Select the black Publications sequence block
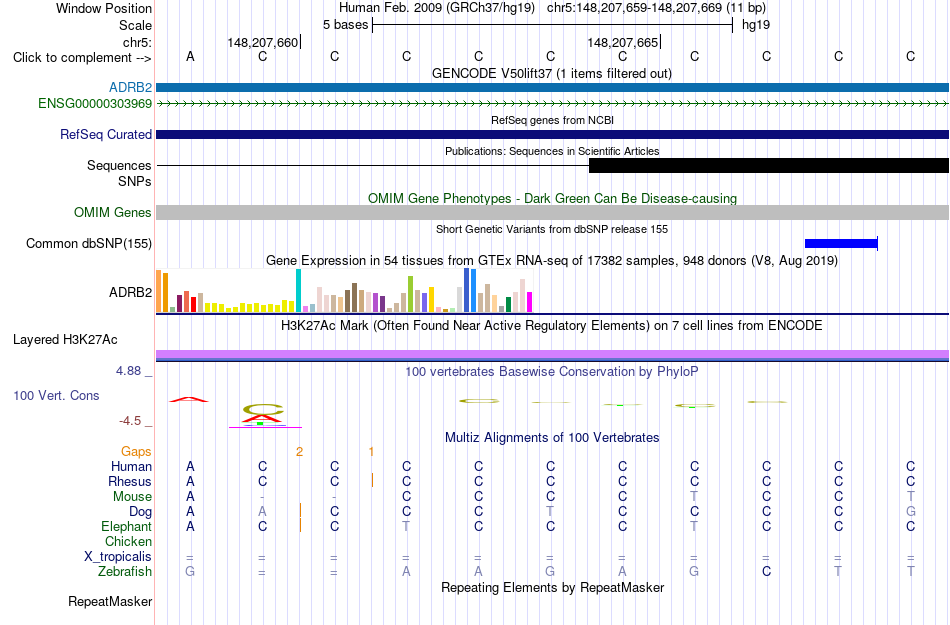The image size is (950, 625). [x=769, y=165]
